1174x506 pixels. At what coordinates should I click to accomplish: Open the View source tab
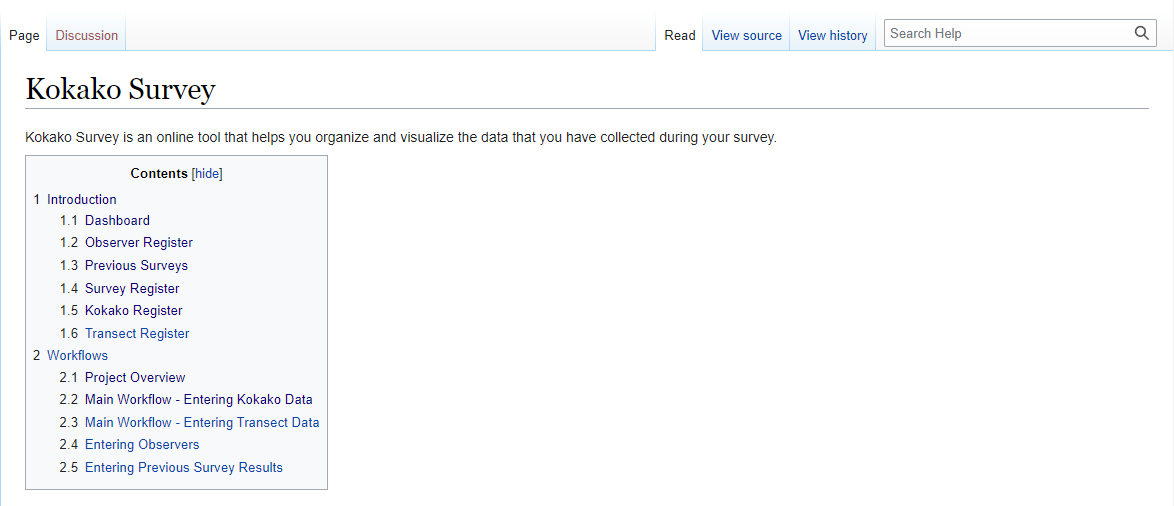[x=746, y=35]
